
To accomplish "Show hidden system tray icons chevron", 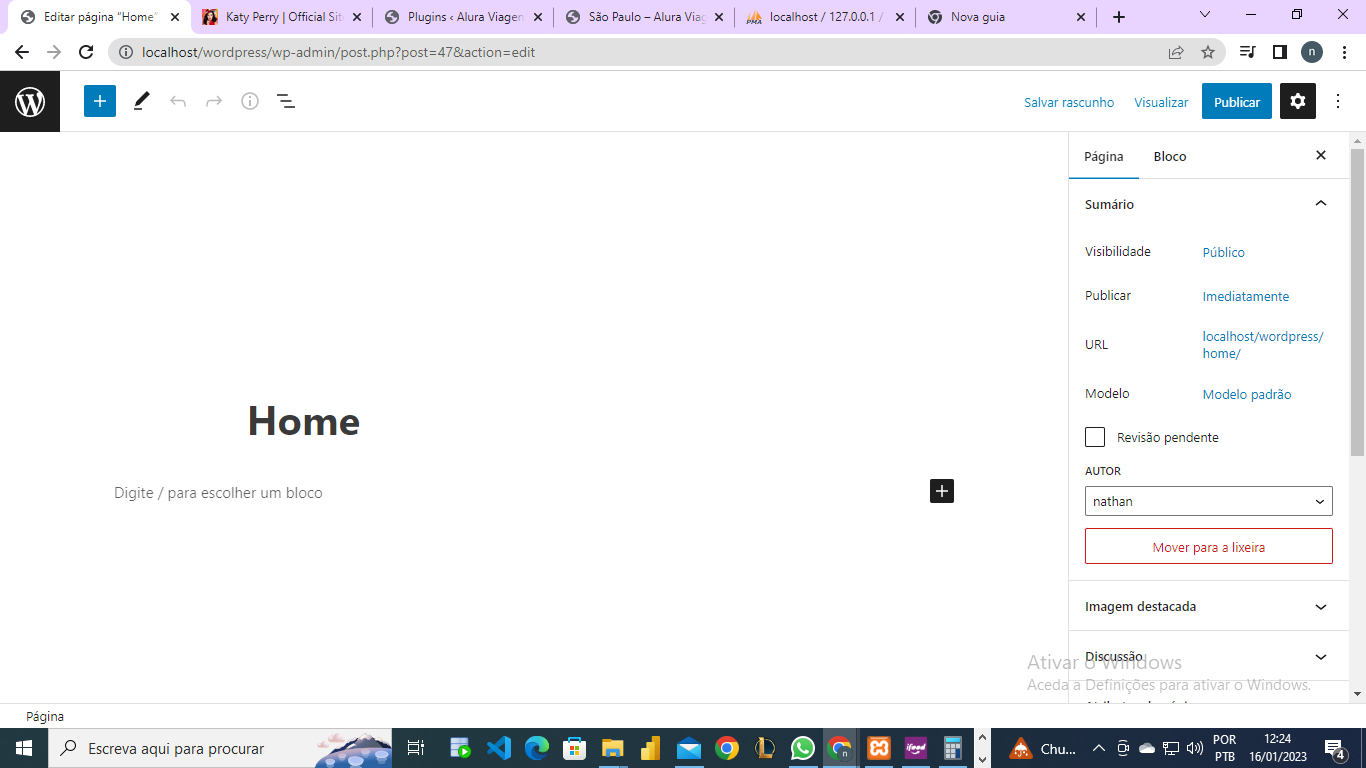I will point(1098,748).
